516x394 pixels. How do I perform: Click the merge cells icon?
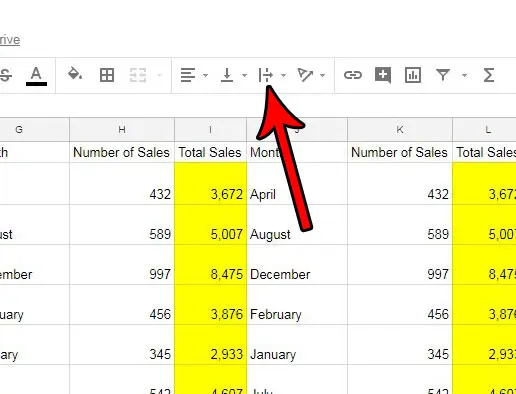(x=138, y=75)
